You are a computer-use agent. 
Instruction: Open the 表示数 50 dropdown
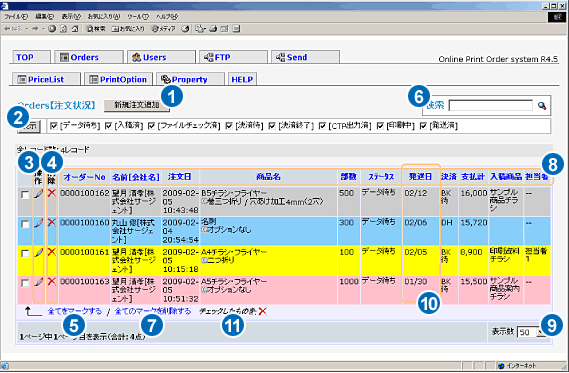click(531, 332)
